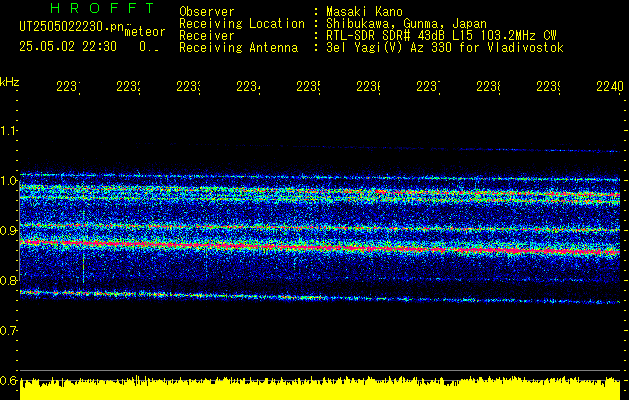Screen dimensions: 629x400
Task: Click the HROFFT title text
Action: (x=102, y=8)
